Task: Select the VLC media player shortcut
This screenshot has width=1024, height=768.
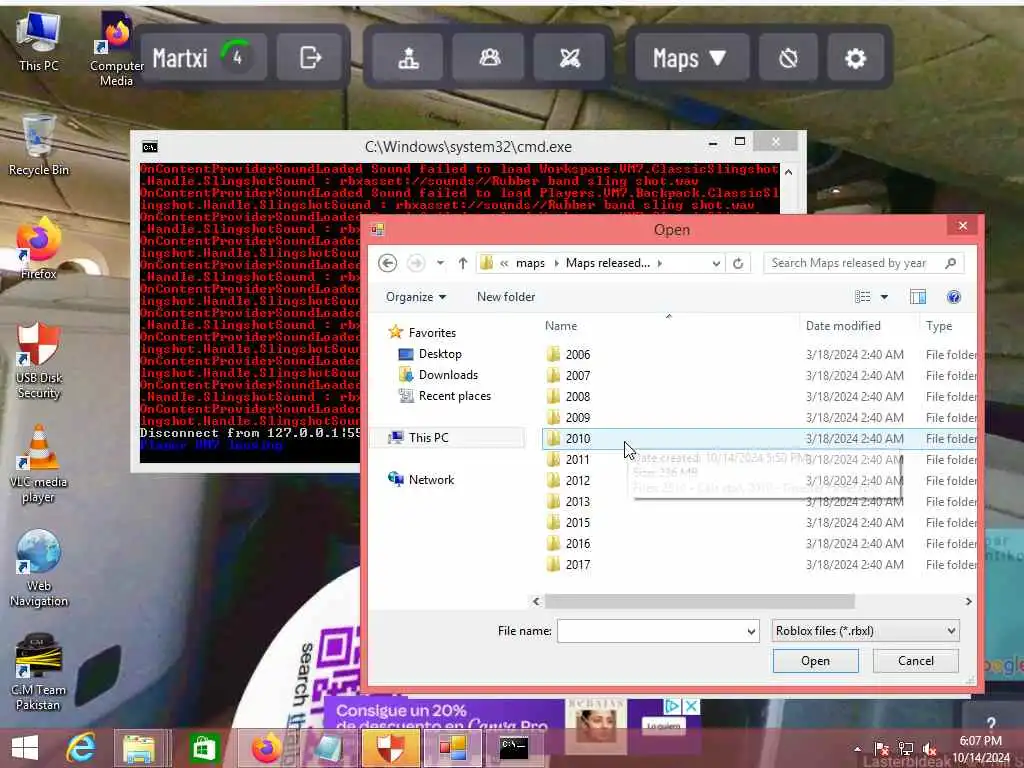Action: pos(39,464)
